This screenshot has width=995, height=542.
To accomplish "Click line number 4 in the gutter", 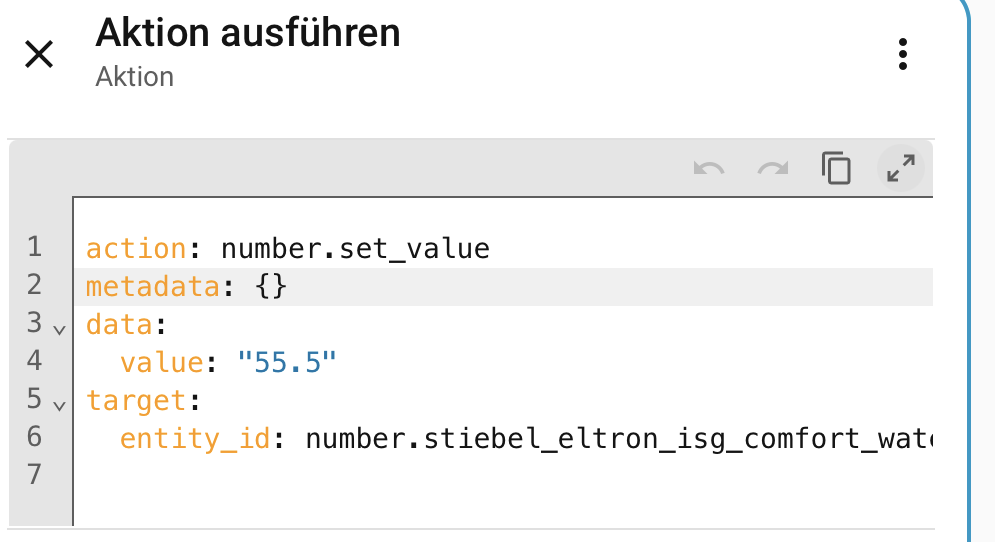I will 36,361.
